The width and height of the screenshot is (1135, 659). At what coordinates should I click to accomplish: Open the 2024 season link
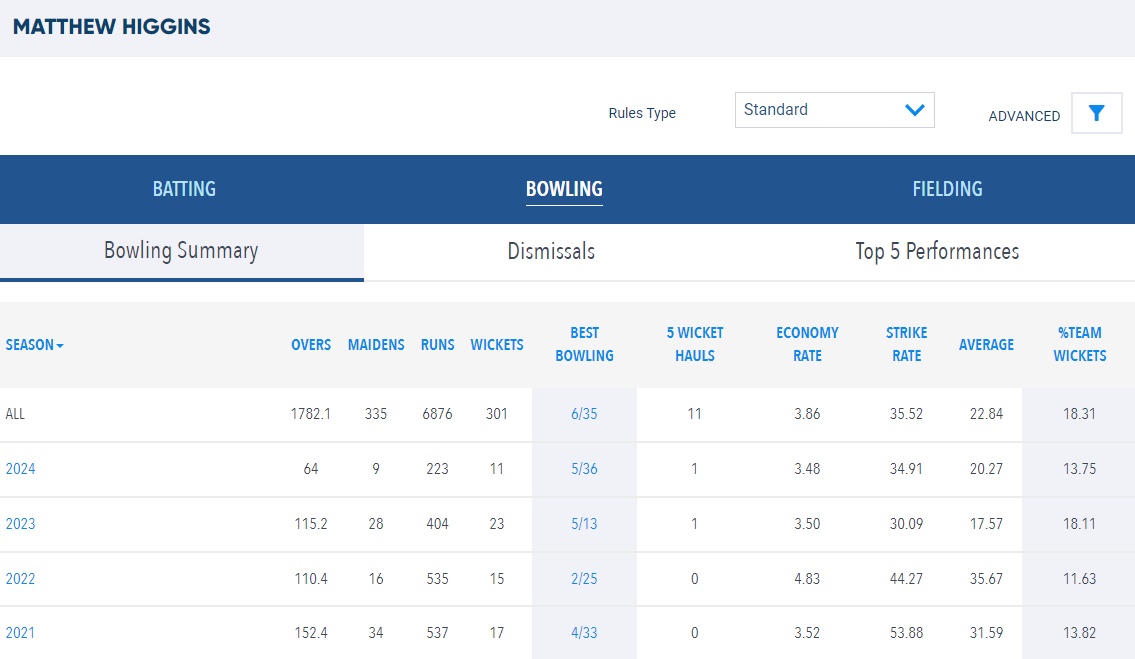click(20, 469)
